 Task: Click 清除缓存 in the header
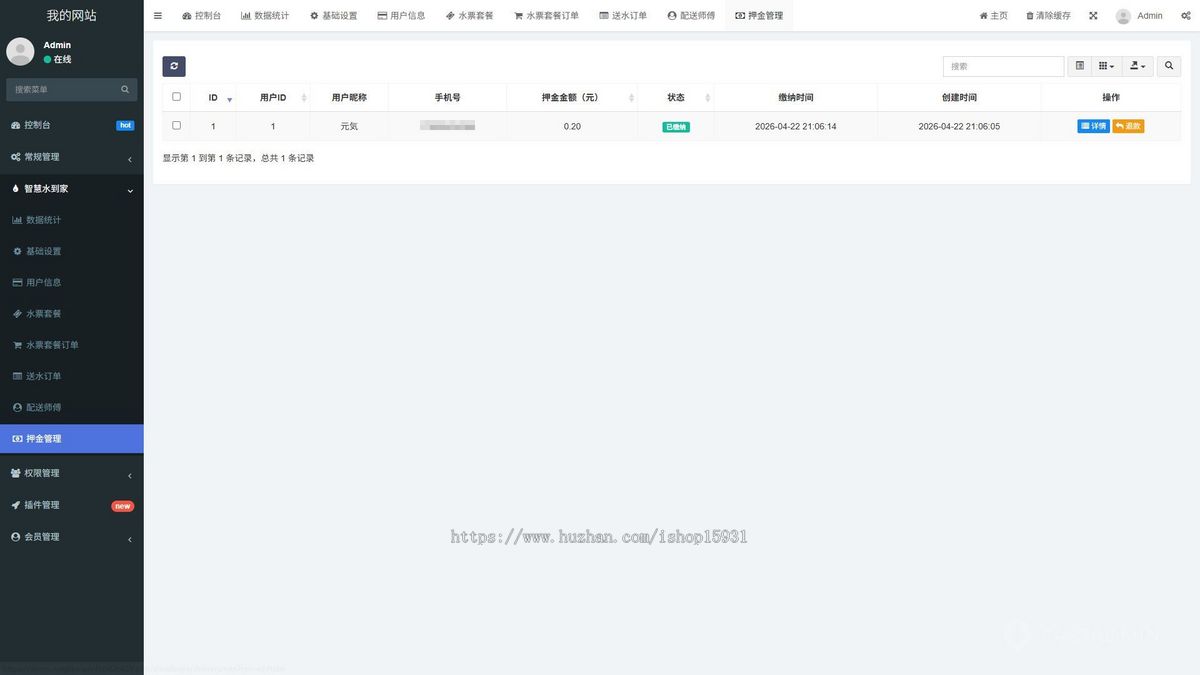click(x=1049, y=16)
